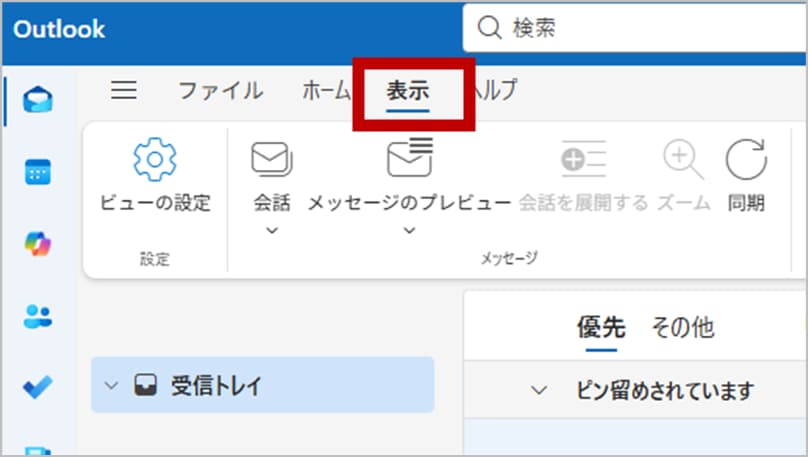This screenshot has width=808, height=457.
Task: Expand the 会話 dropdown arrow
Action: tap(271, 231)
